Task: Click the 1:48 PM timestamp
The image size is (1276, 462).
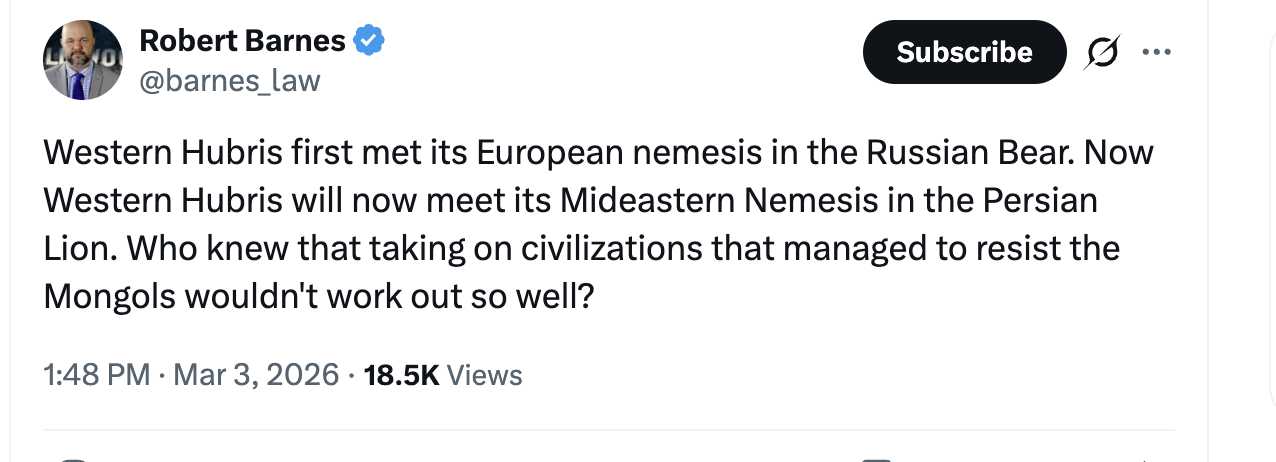Action: pyautogui.click(x=96, y=375)
